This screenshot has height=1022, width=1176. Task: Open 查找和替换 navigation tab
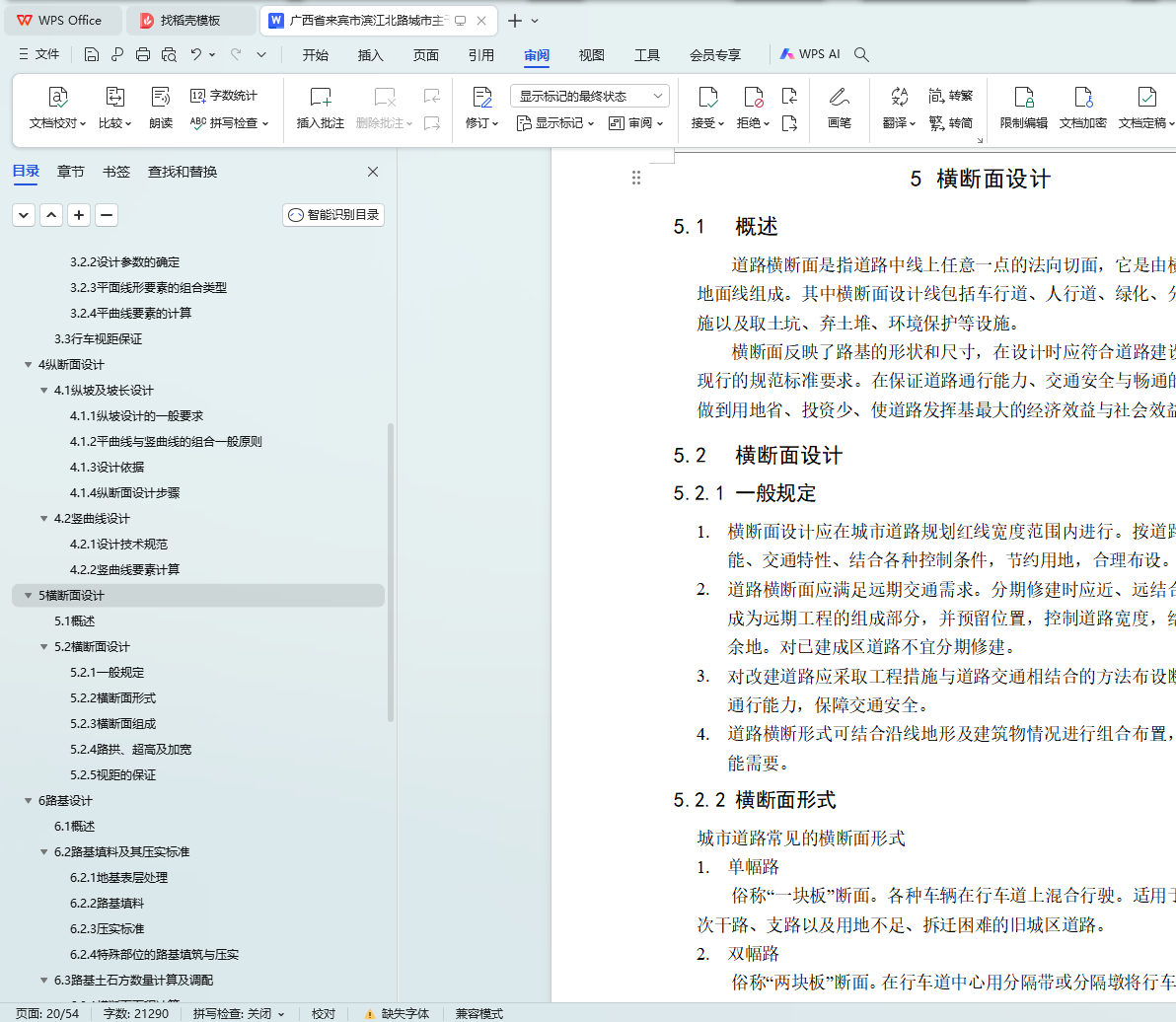coord(183,172)
